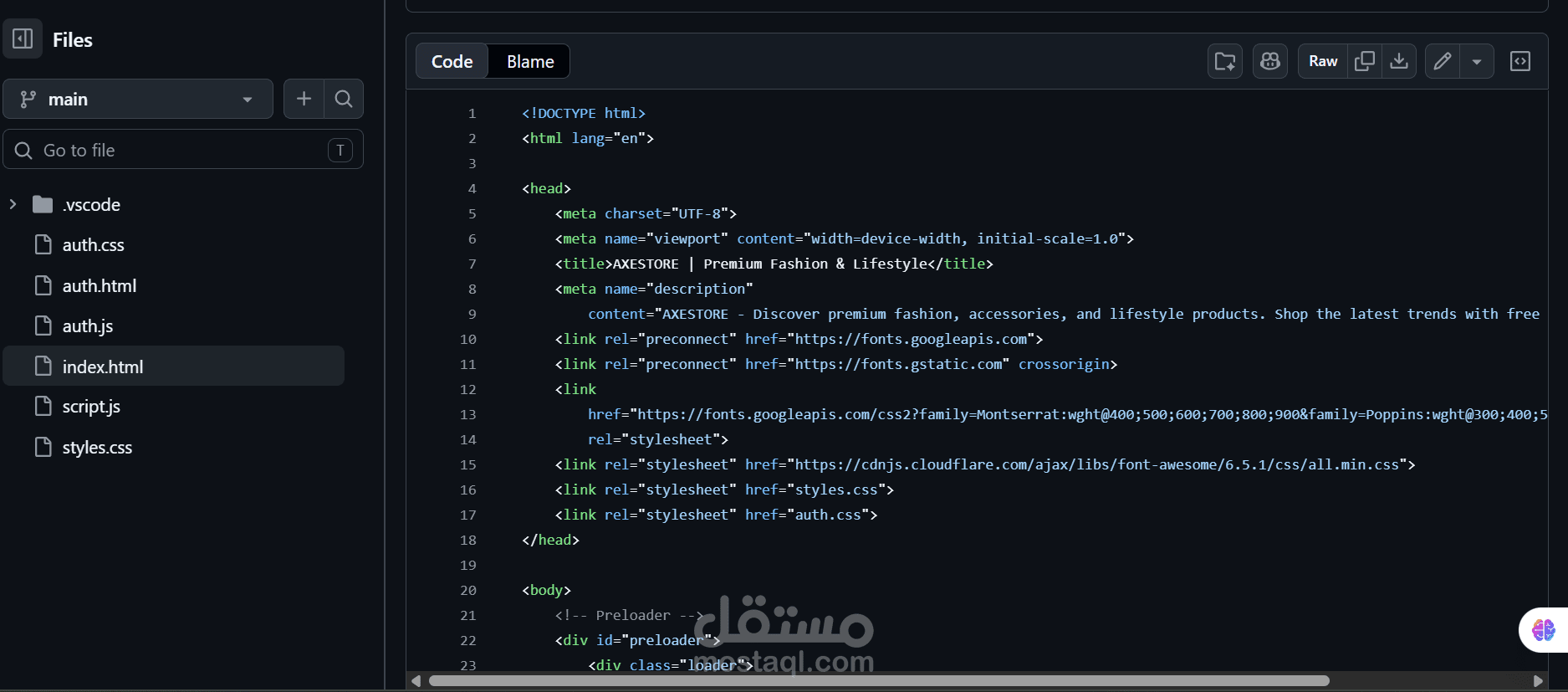Focus the Go to file input
The image size is (1568, 692).
[x=183, y=150]
